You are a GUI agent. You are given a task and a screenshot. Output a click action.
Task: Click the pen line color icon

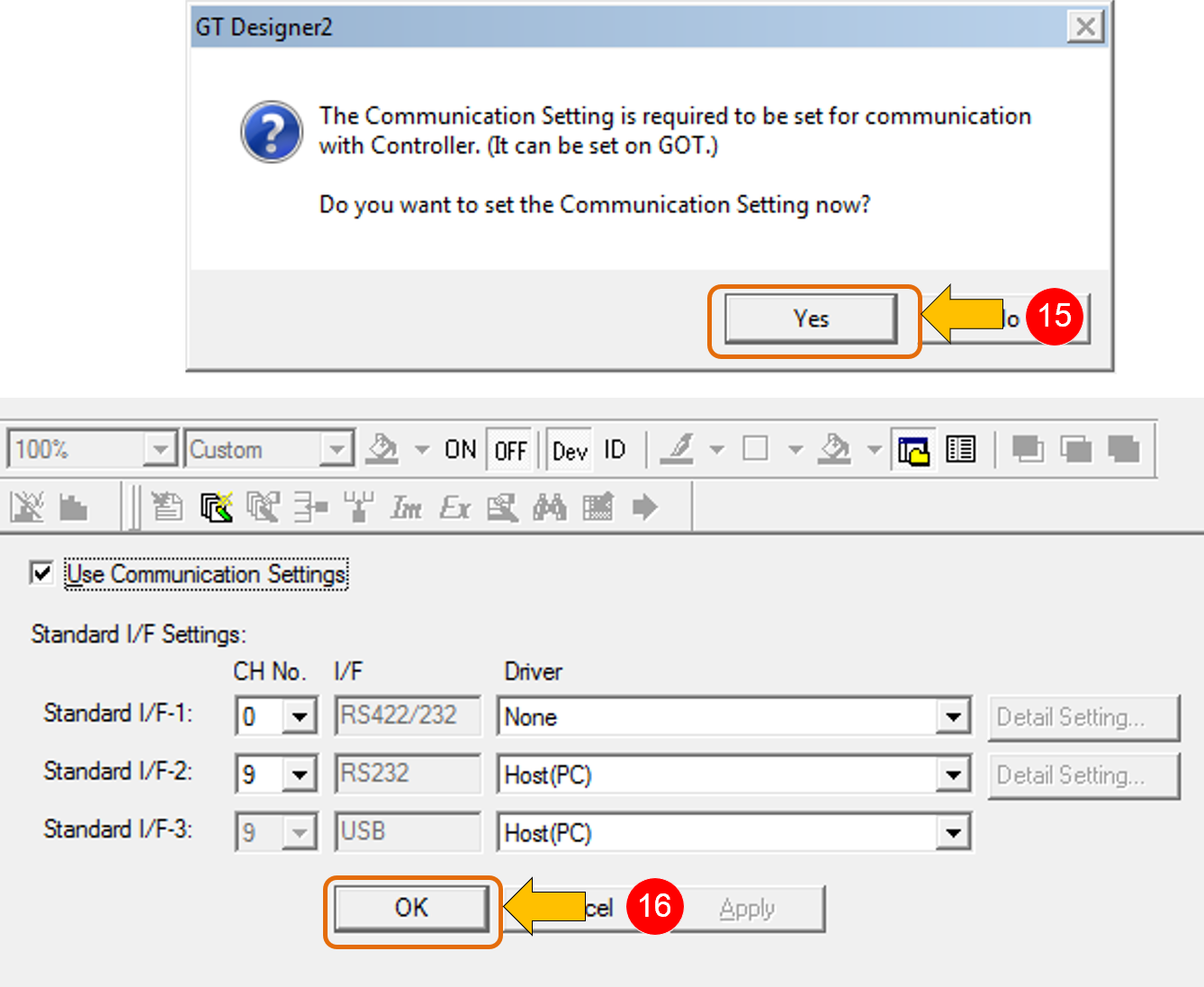point(677,449)
